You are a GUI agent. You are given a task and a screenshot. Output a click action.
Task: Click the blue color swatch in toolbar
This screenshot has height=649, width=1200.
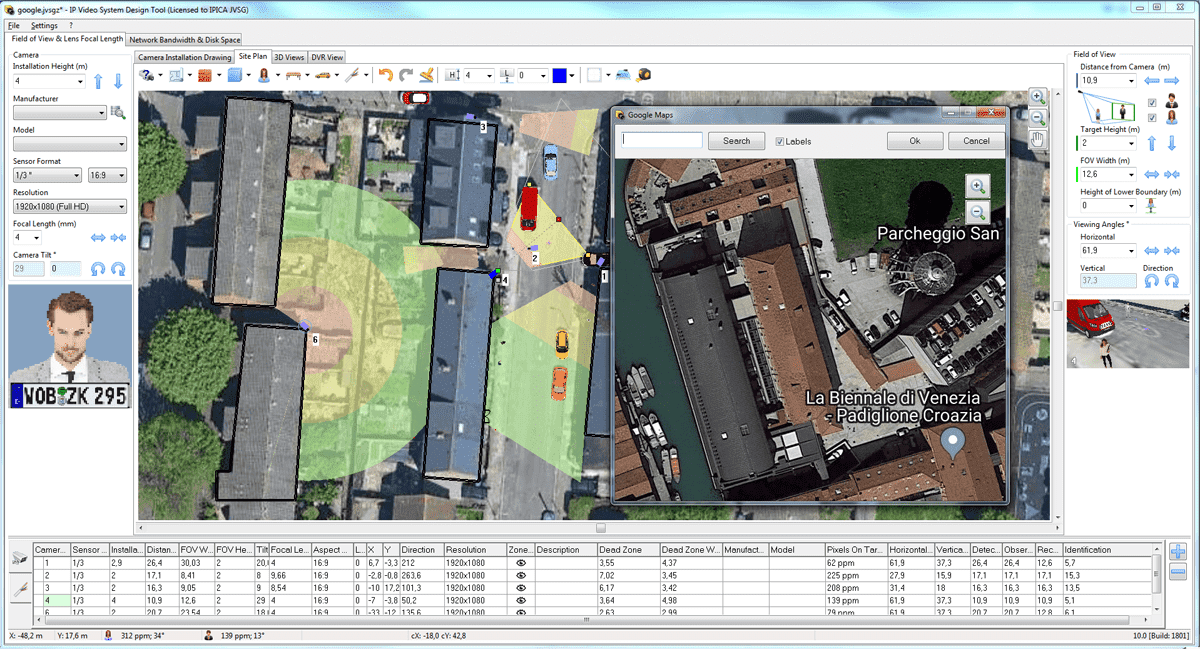(559, 76)
